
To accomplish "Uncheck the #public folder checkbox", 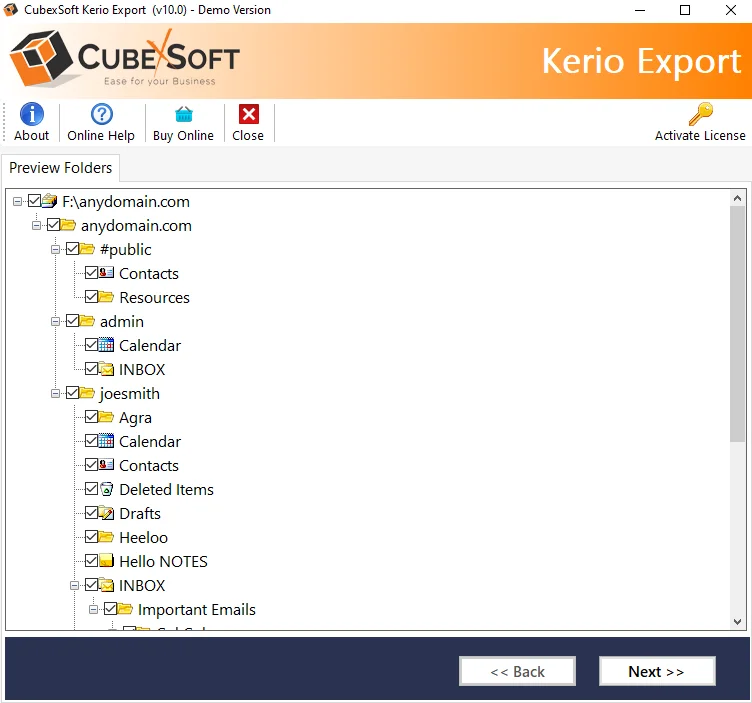I will click(72, 248).
